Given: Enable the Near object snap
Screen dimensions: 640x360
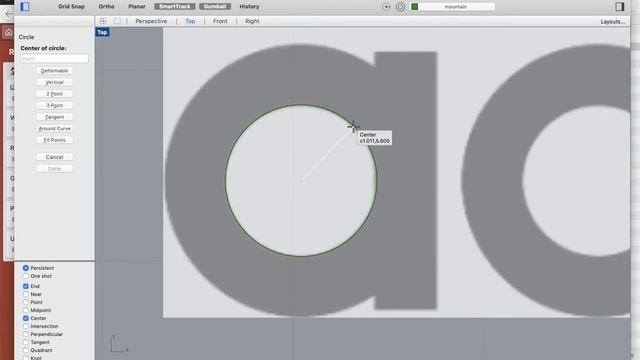Looking at the screenshot, I should click(x=26, y=294).
